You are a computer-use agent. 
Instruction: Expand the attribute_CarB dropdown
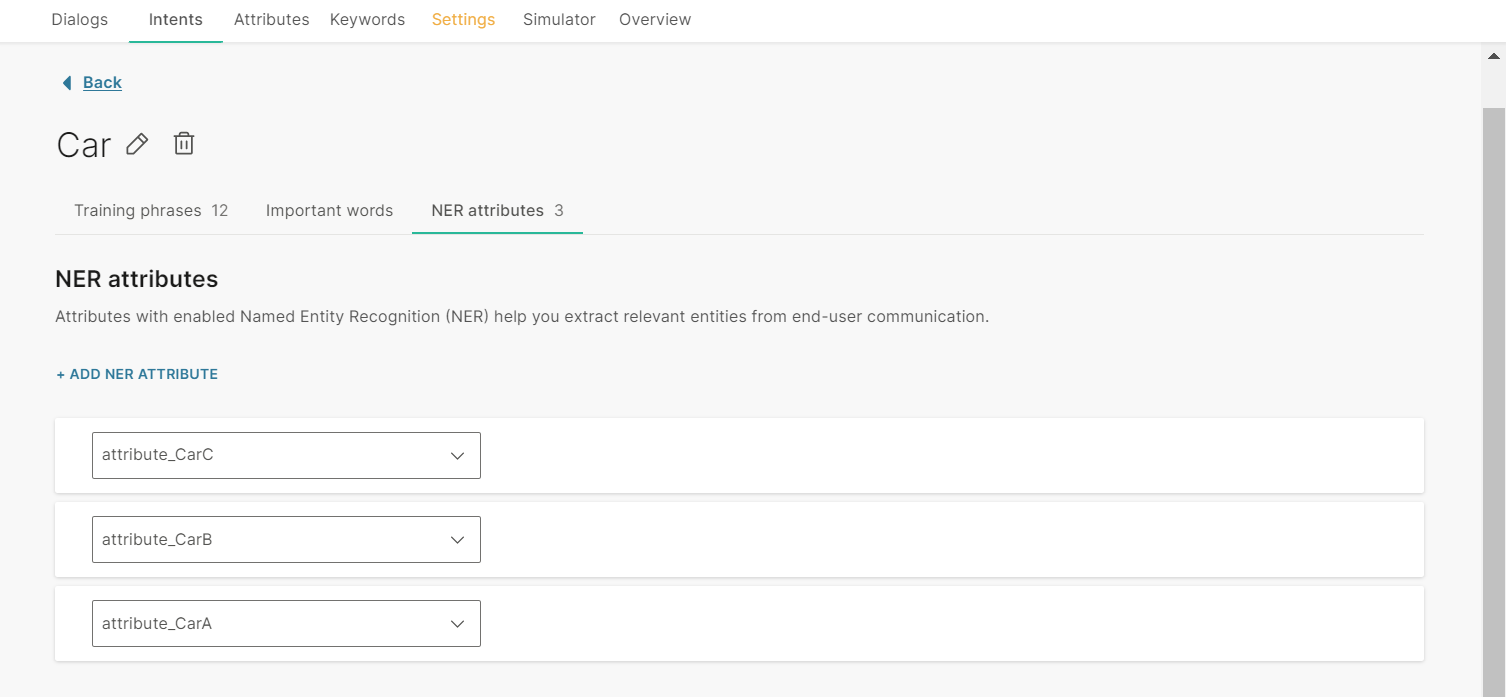coord(286,539)
